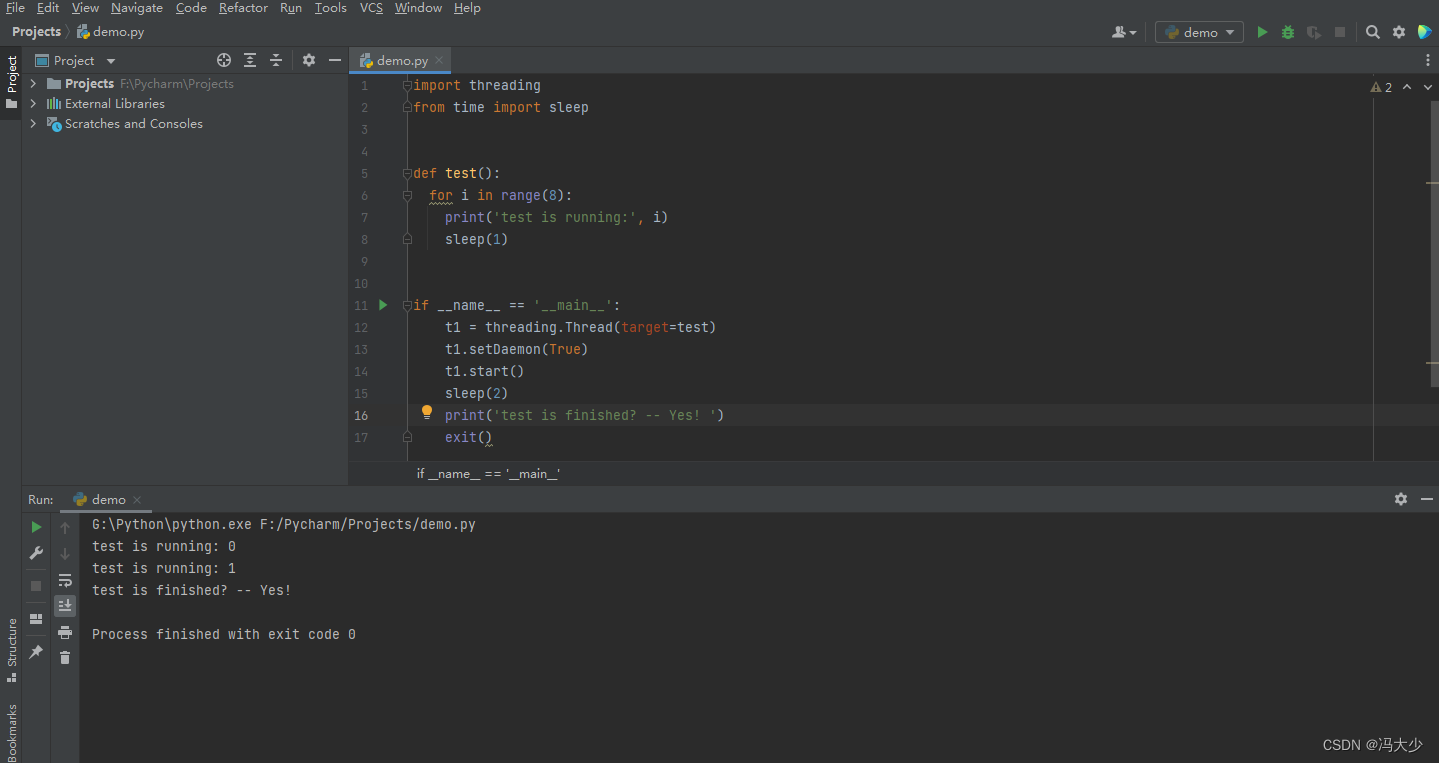The width and height of the screenshot is (1439, 763).
Task: Open the Tools menu
Action: 331,8
